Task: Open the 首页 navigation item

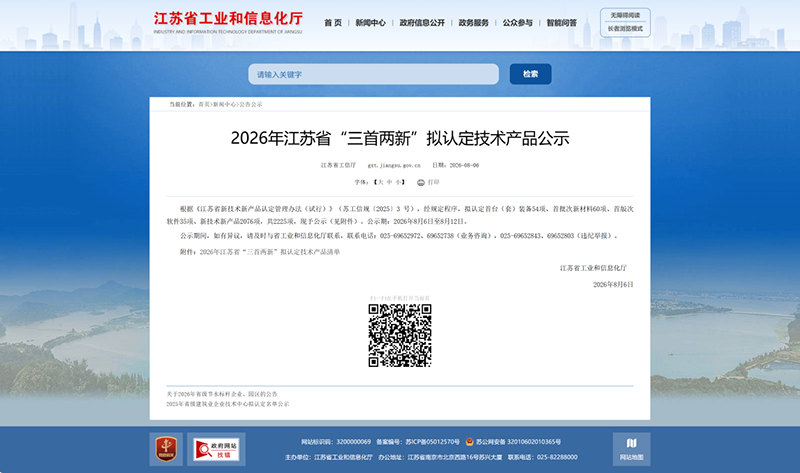Action: tap(333, 23)
